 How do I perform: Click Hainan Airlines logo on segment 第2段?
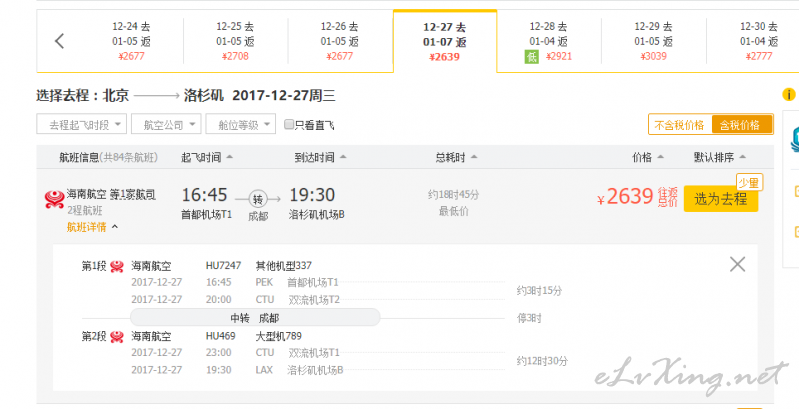[117, 337]
